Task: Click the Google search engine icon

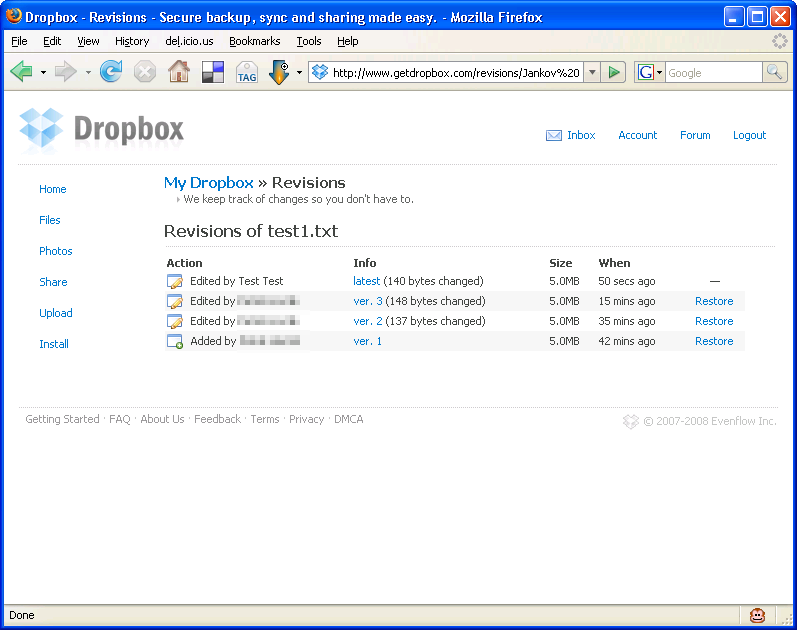Action: click(646, 72)
